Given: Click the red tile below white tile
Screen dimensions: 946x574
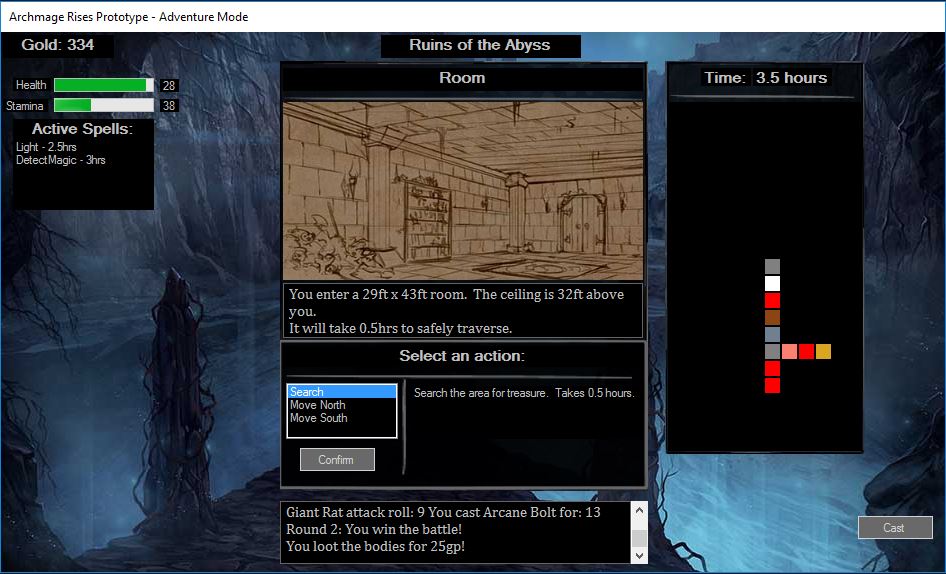Looking at the screenshot, I should tap(772, 300).
